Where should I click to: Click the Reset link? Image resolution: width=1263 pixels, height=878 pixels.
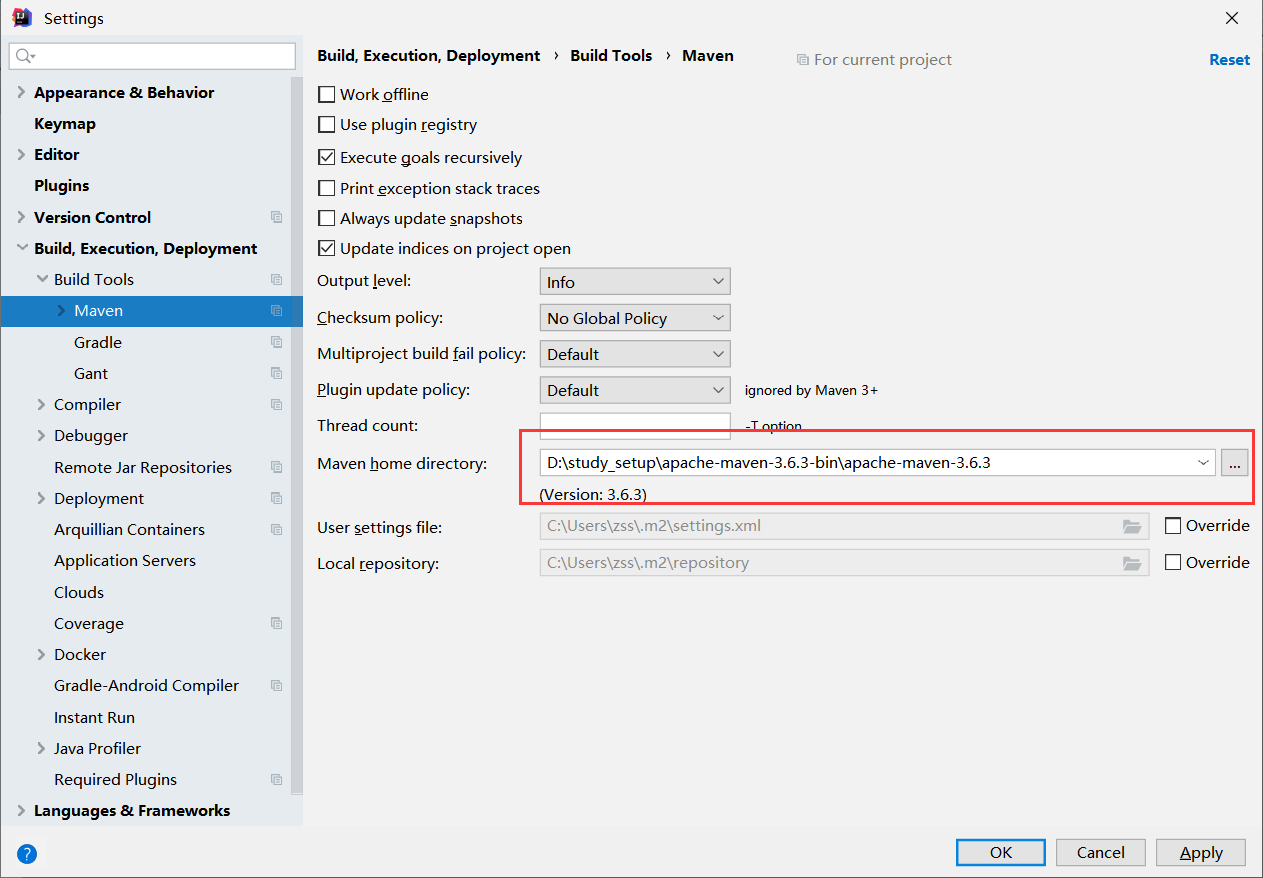click(1229, 60)
